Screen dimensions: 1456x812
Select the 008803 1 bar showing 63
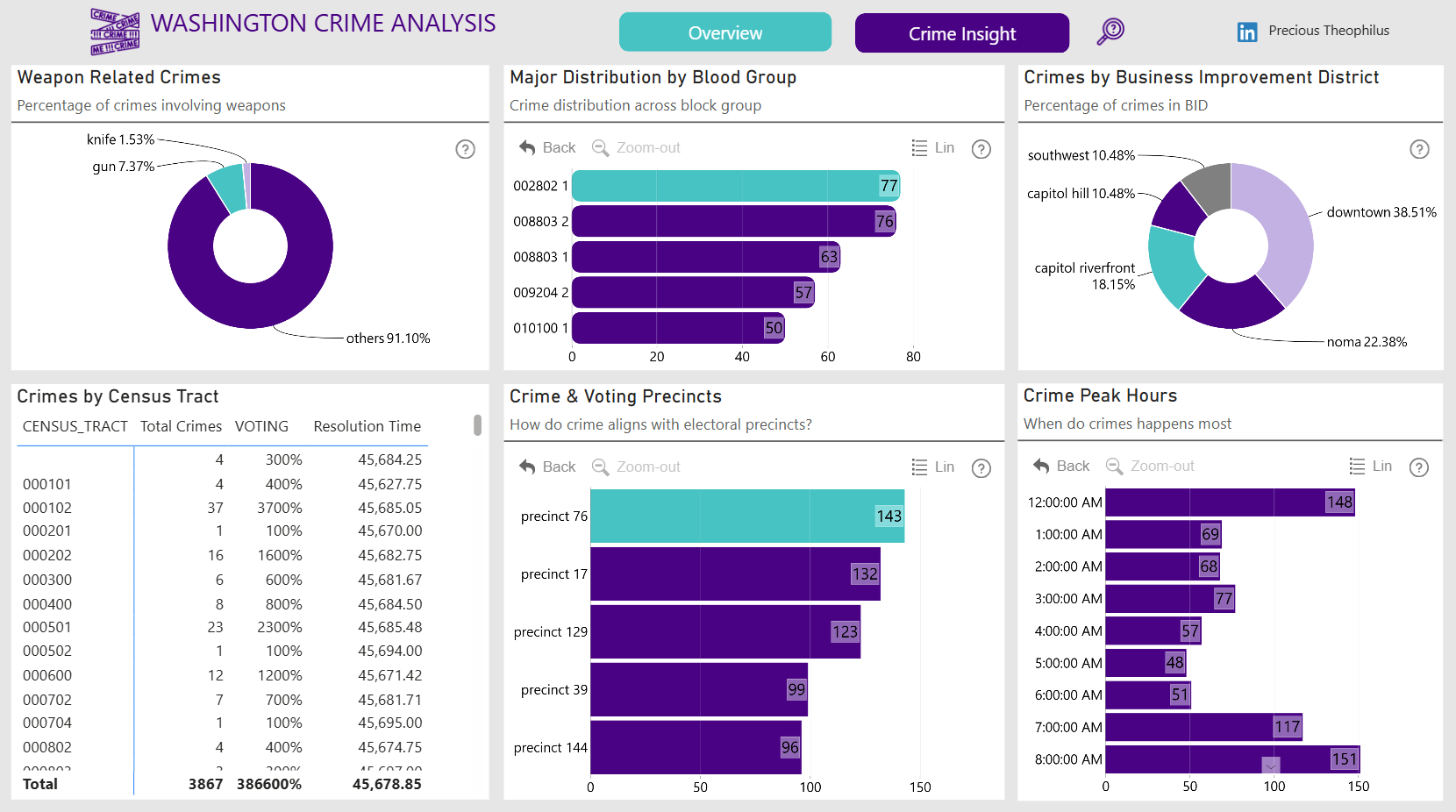click(x=706, y=257)
